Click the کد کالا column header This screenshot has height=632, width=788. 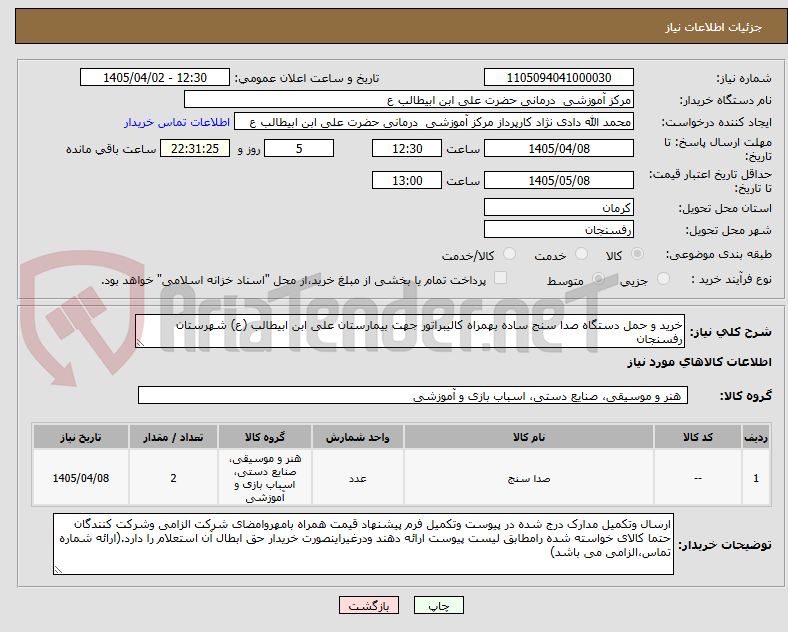tap(698, 437)
